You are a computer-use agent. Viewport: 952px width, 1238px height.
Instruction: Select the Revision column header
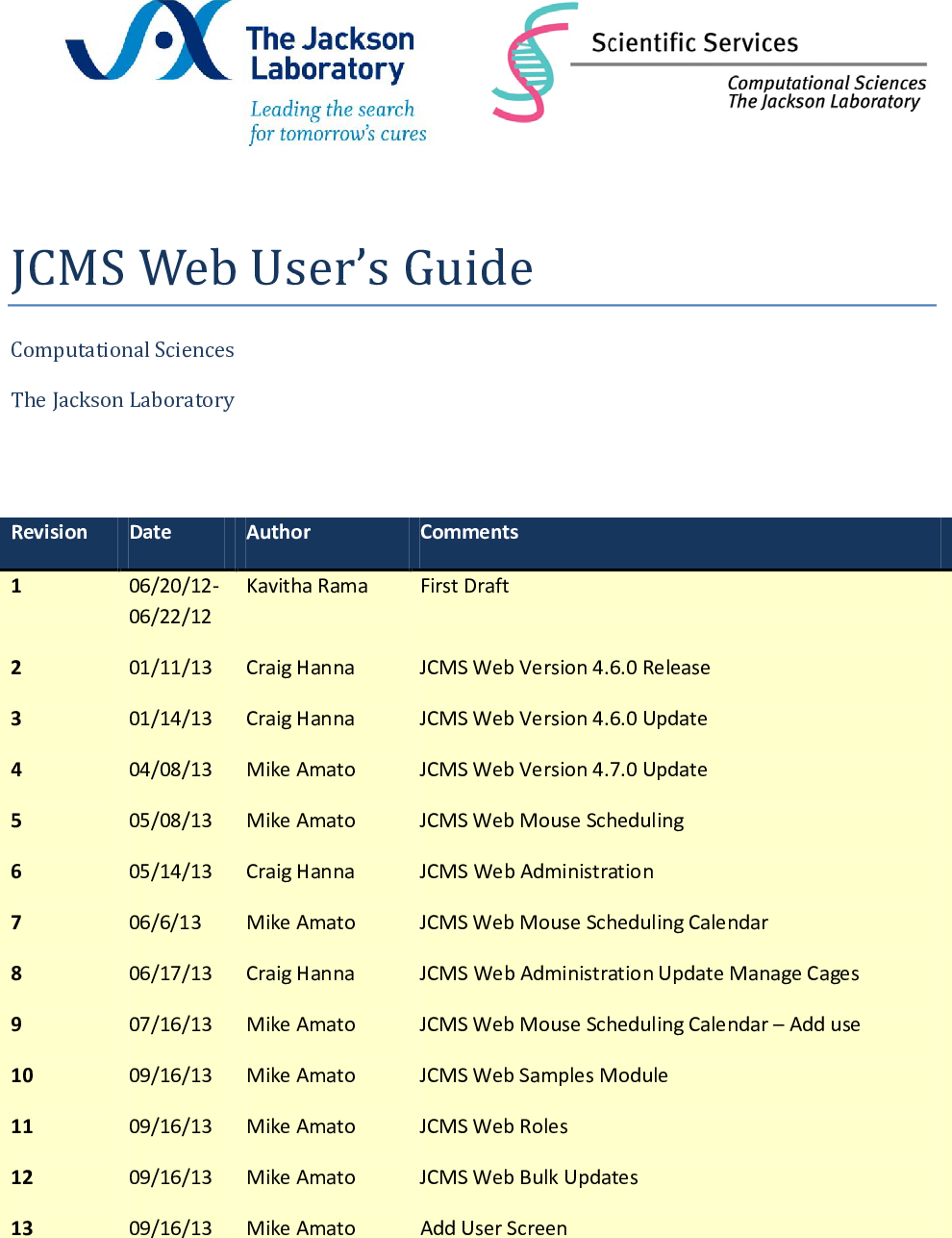pos(49,532)
